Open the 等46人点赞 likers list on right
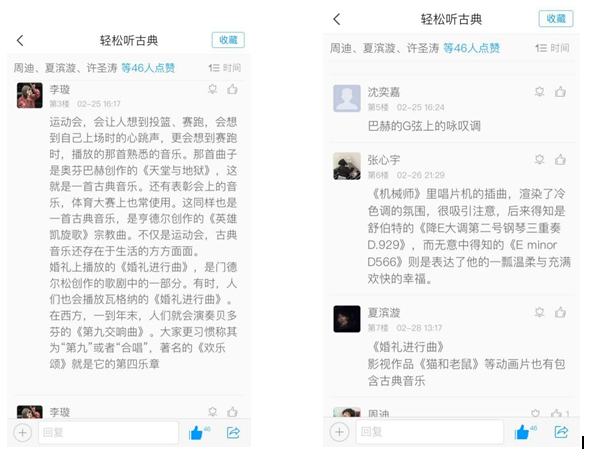Viewport: 597px width, 458px height. (x=471, y=48)
